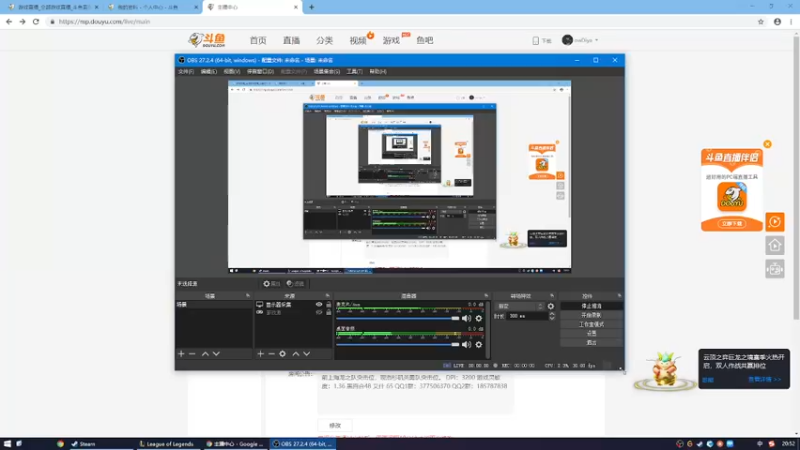Click Studio Mode button in Controls

point(591,324)
